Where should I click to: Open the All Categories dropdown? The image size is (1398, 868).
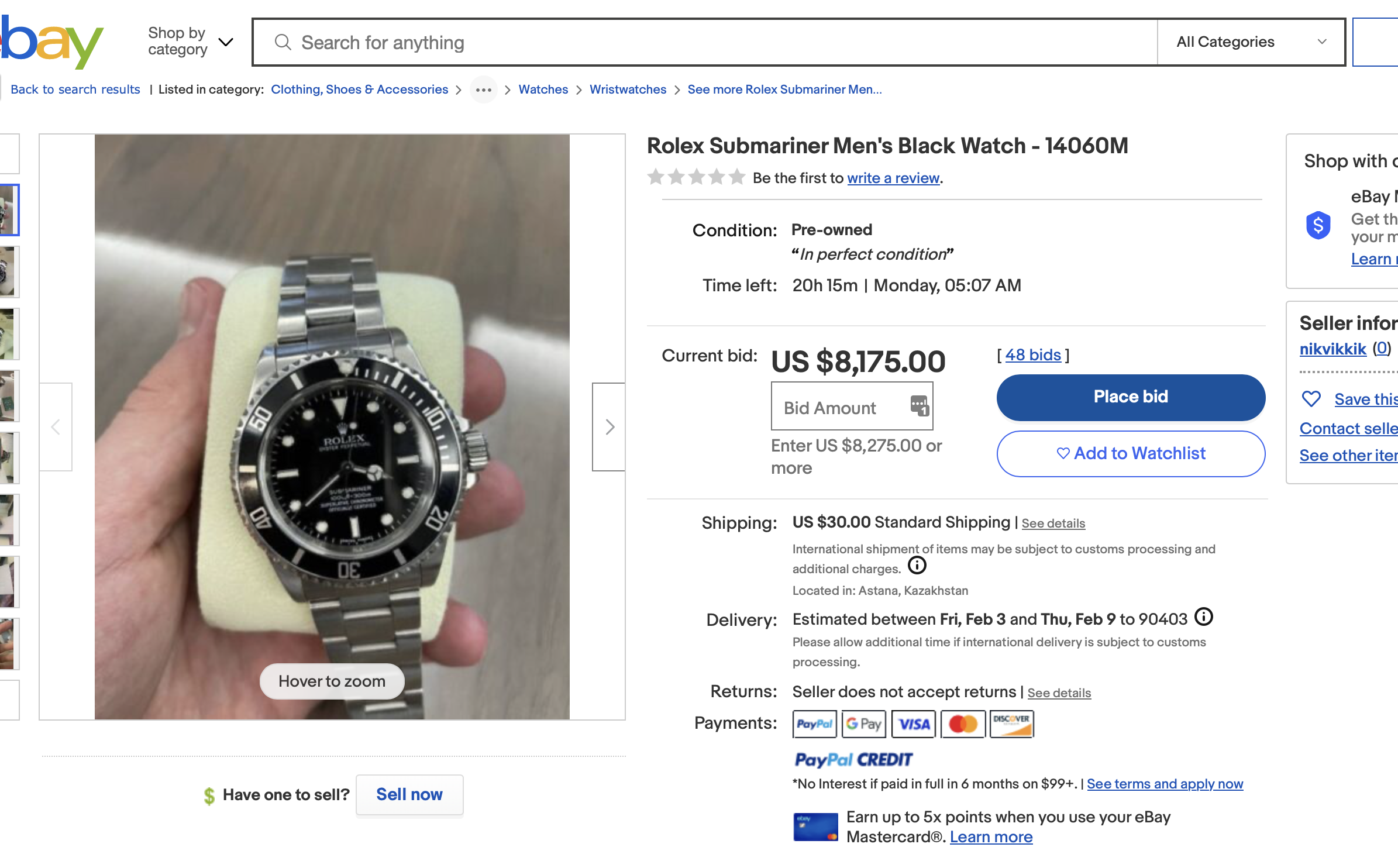click(x=1251, y=42)
